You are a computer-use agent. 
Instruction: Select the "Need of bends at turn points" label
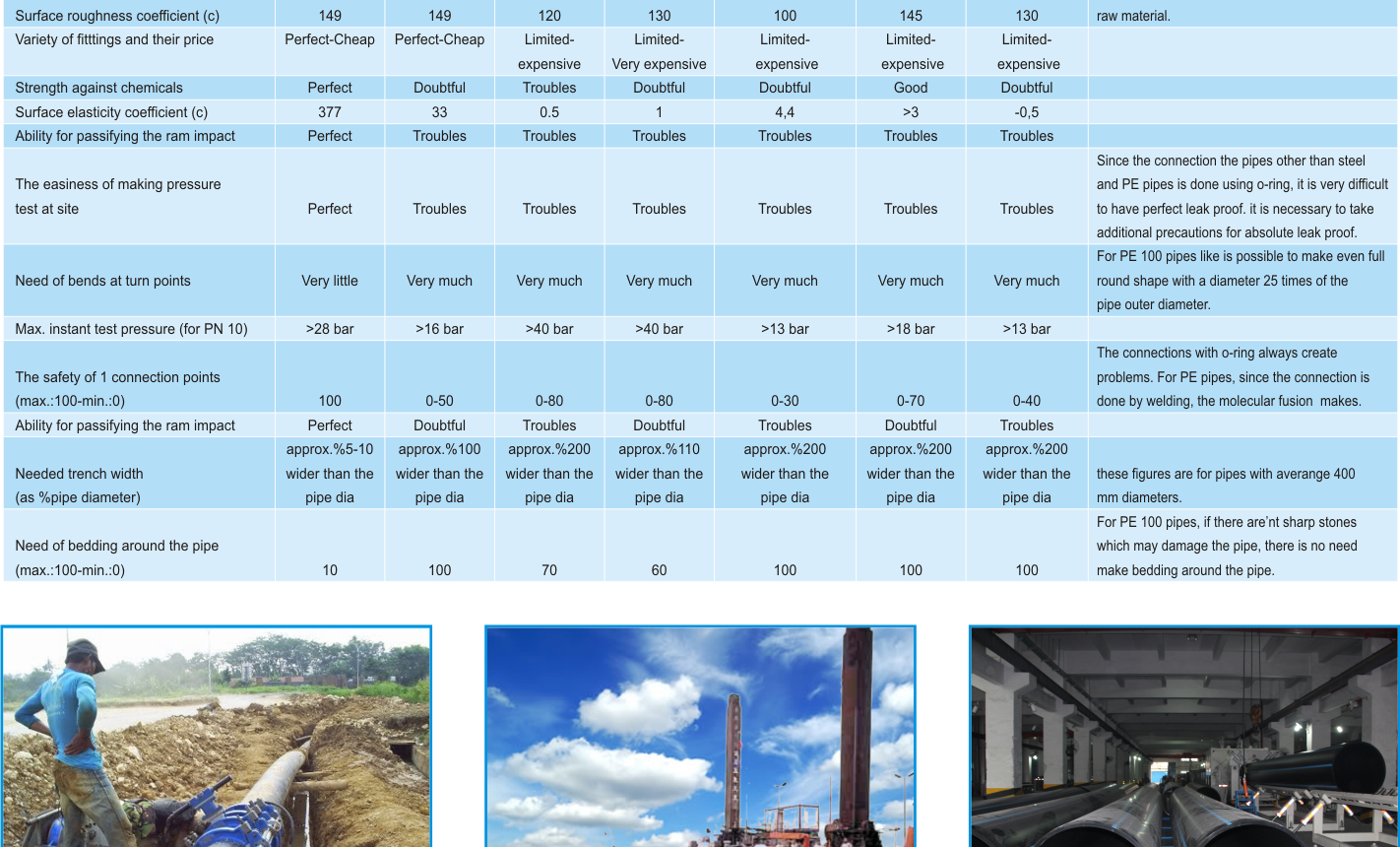(x=103, y=281)
